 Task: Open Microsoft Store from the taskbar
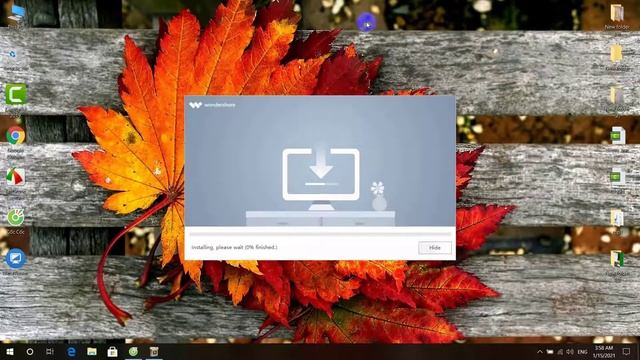pos(112,351)
